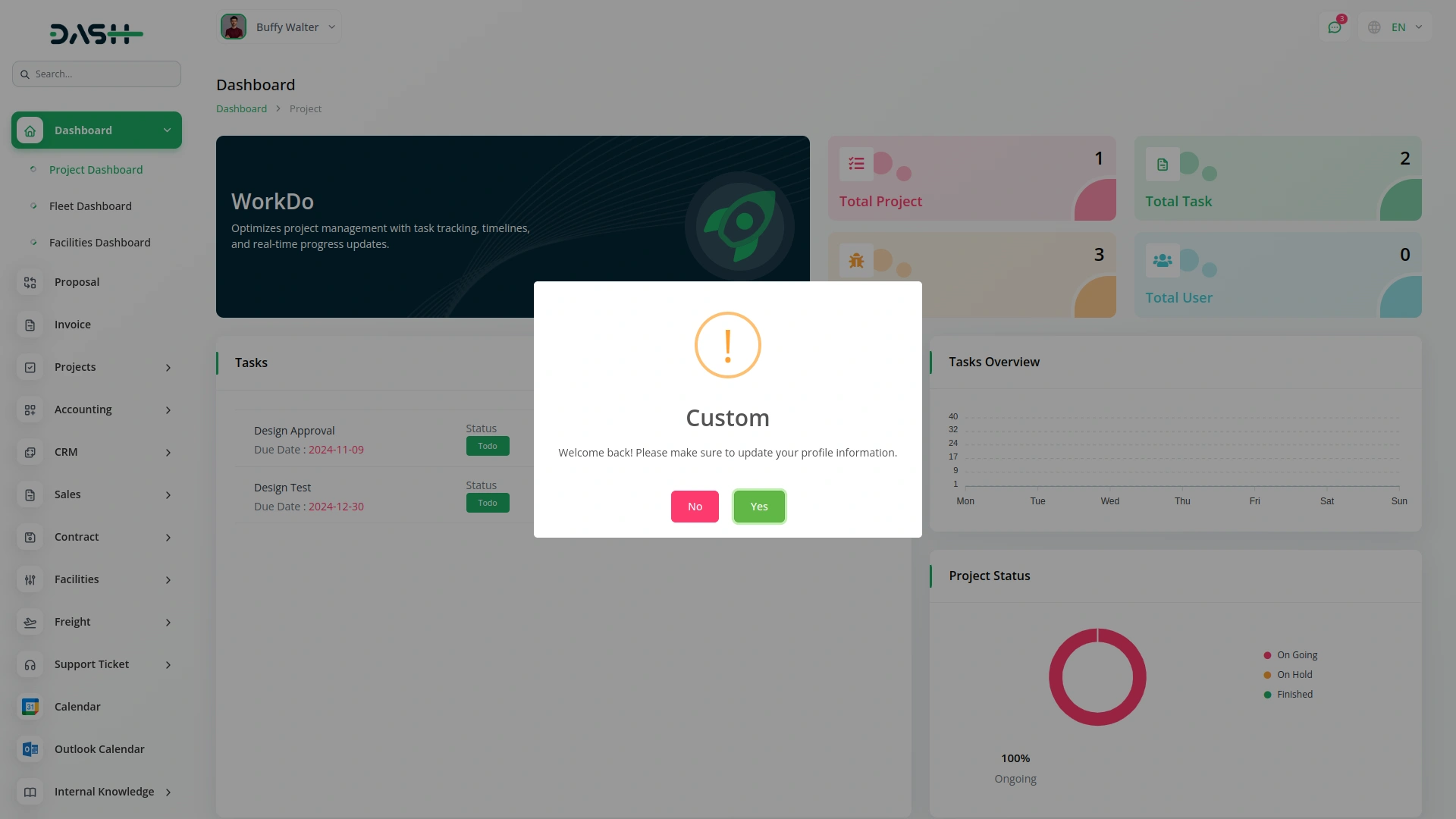Click the Todo badge for Design Approval
1456x819 pixels.
point(487,446)
